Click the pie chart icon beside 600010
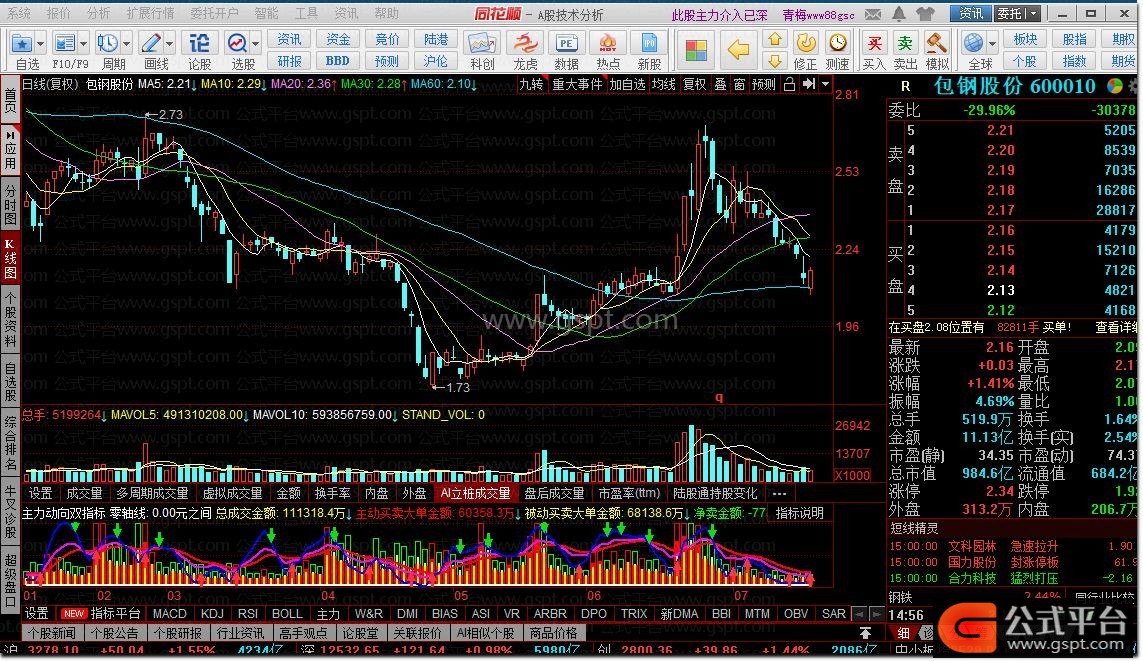 click(1115, 86)
